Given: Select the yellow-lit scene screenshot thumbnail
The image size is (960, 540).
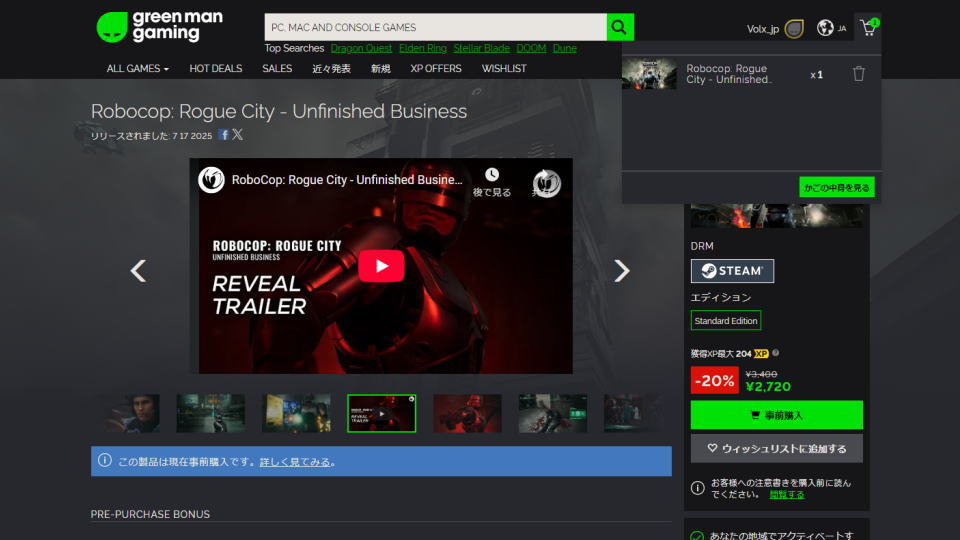Looking at the screenshot, I should click(296, 413).
